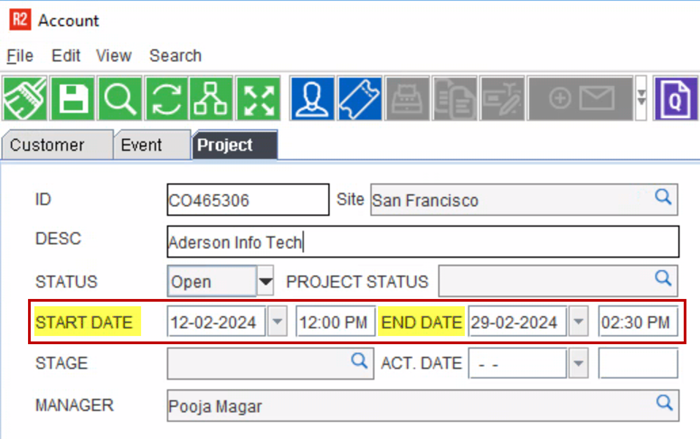700x439 pixels.
Task: Open the STATUS dropdown showing Open
Action: tap(265, 282)
